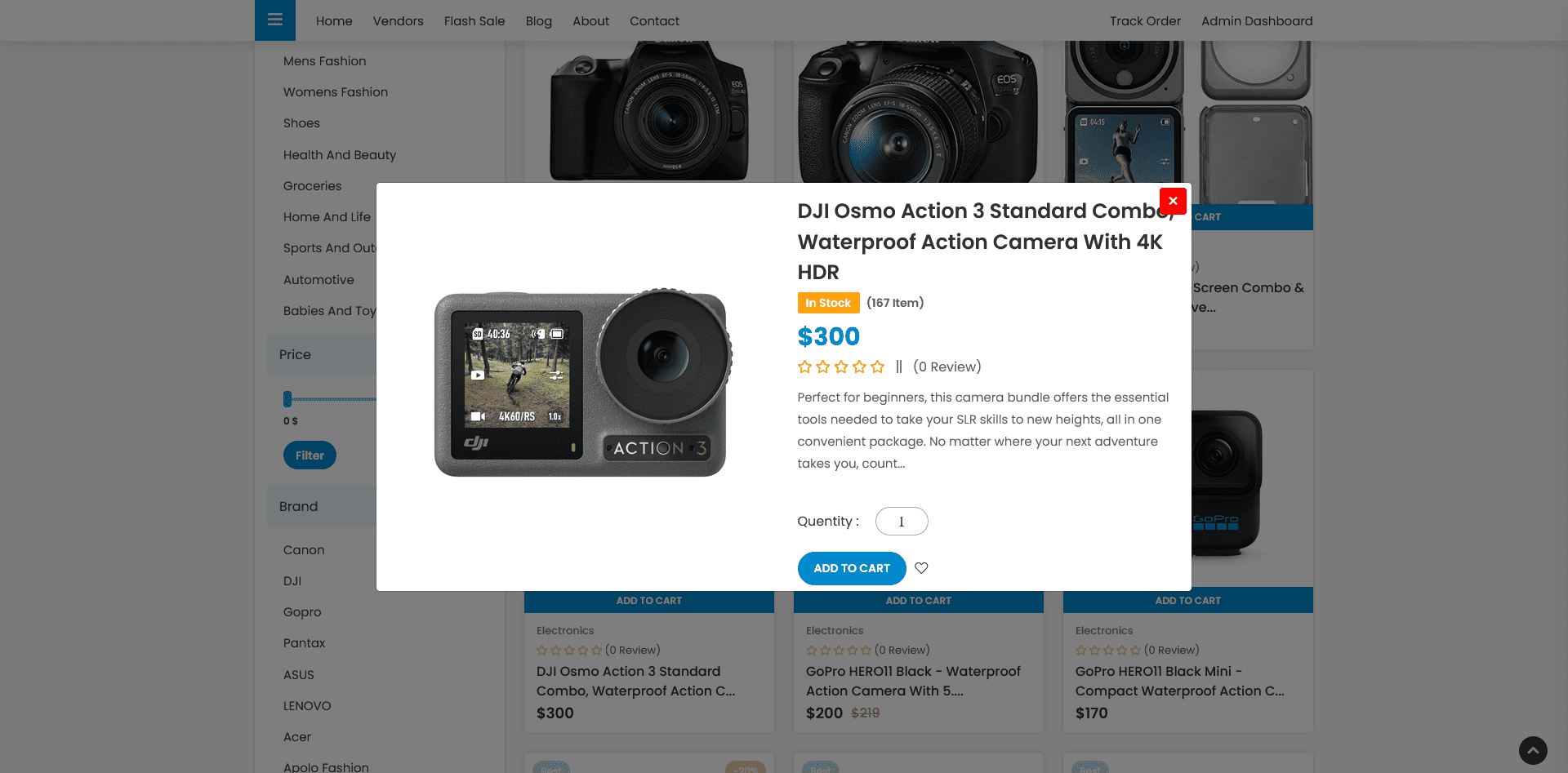The image size is (1568, 773).
Task: Go to Flash Sale page
Action: 474,21
